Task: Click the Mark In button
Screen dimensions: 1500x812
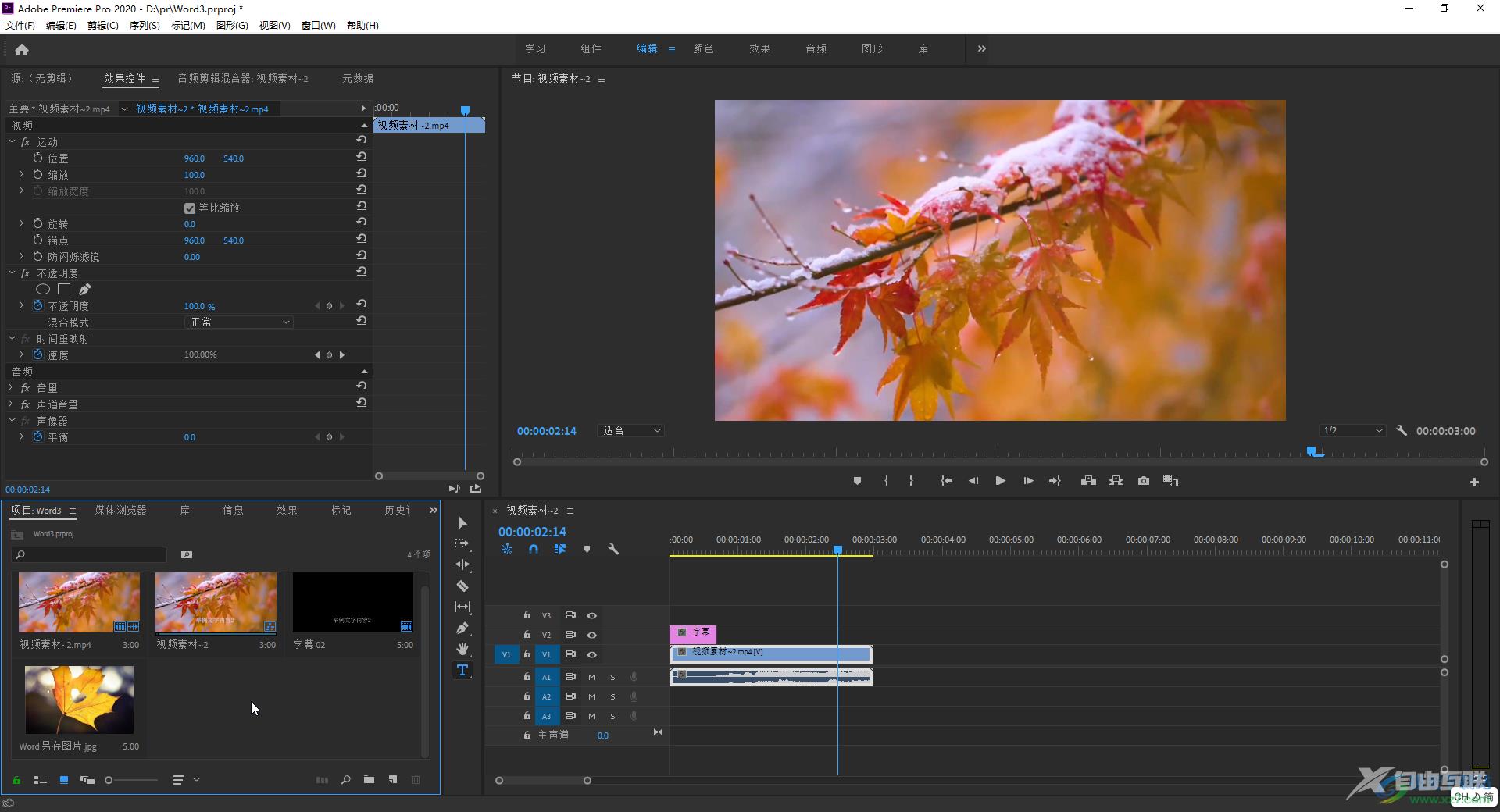Action: 886,481
